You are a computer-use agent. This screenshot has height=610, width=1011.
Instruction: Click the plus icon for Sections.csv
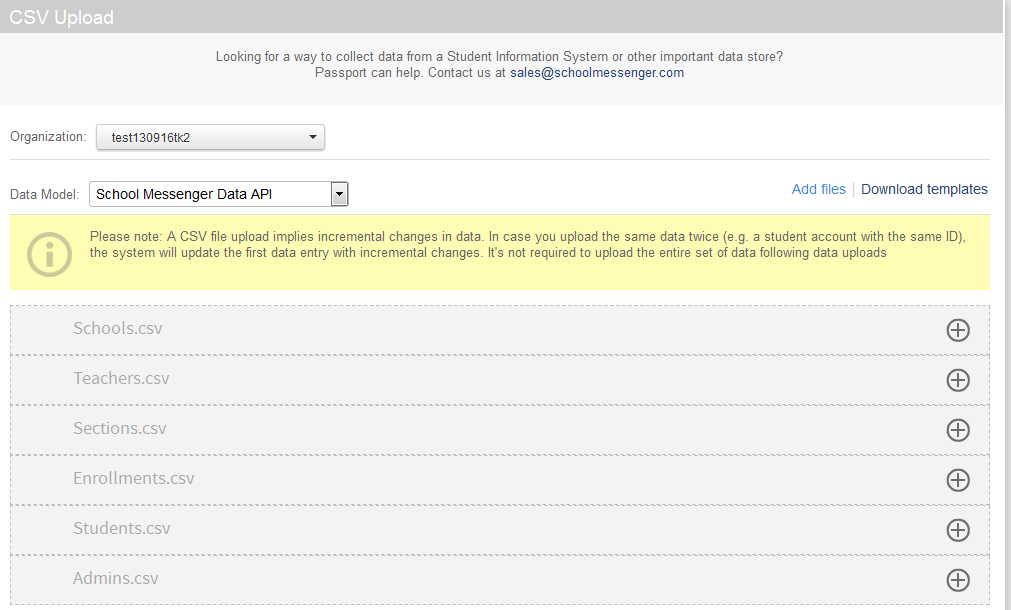tap(957, 430)
